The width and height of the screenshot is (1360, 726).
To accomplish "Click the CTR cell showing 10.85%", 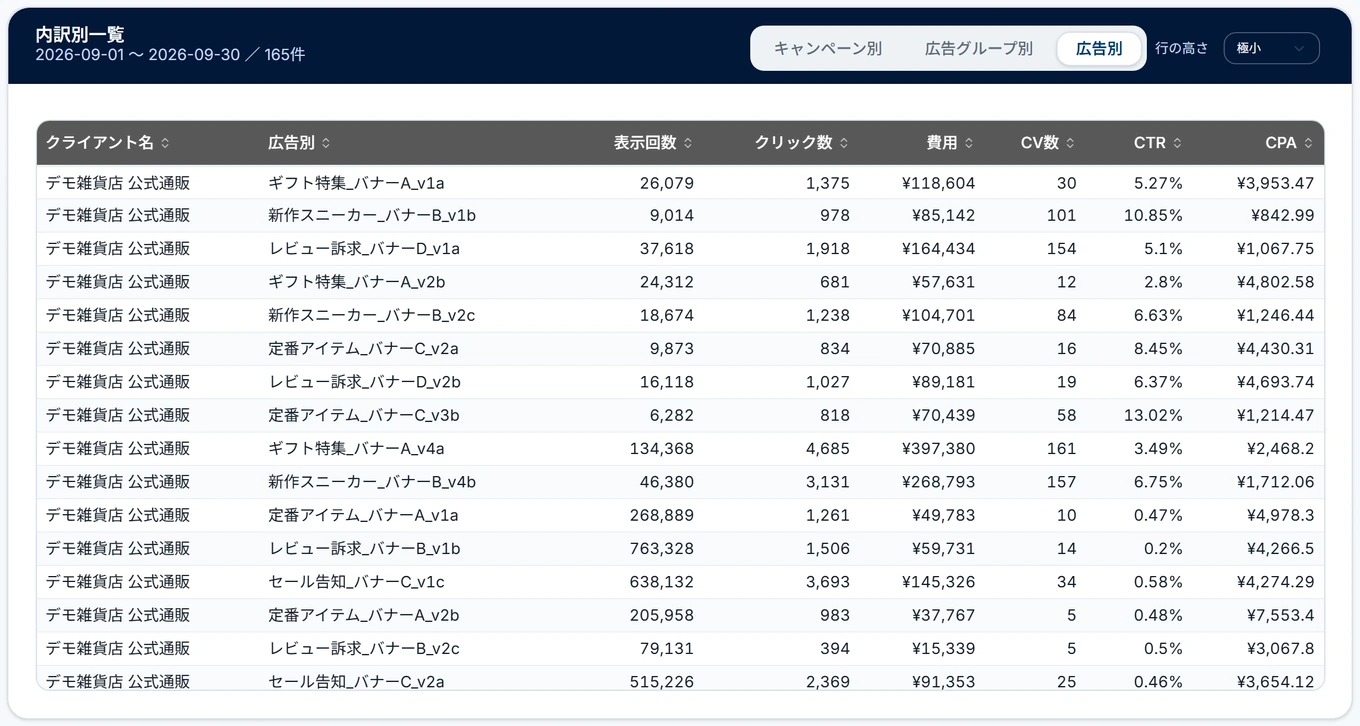I will coord(1153,216).
